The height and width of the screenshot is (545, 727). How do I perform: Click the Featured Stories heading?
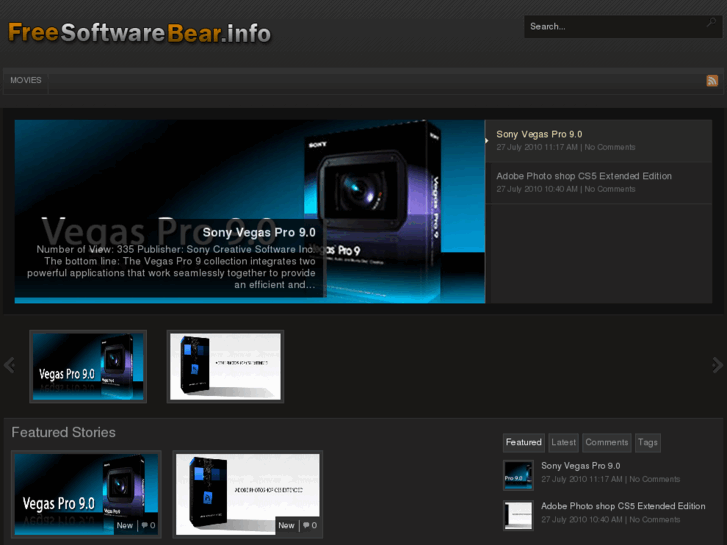64,432
